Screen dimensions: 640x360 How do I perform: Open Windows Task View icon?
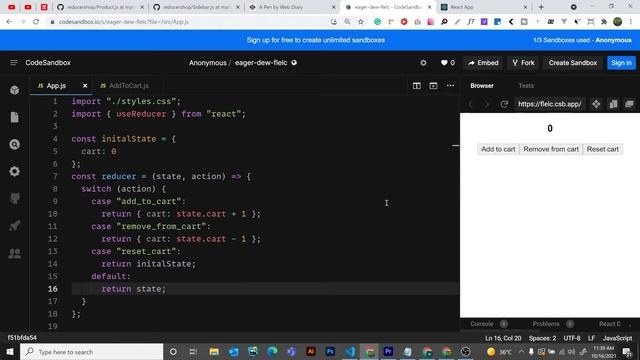tap(193, 351)
